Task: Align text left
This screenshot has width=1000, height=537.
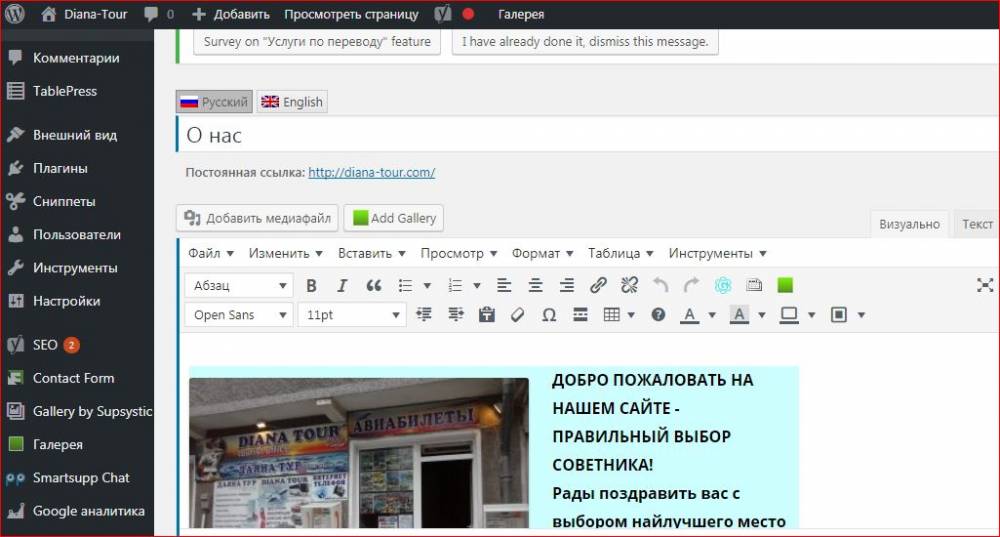Action: (504, 285)
